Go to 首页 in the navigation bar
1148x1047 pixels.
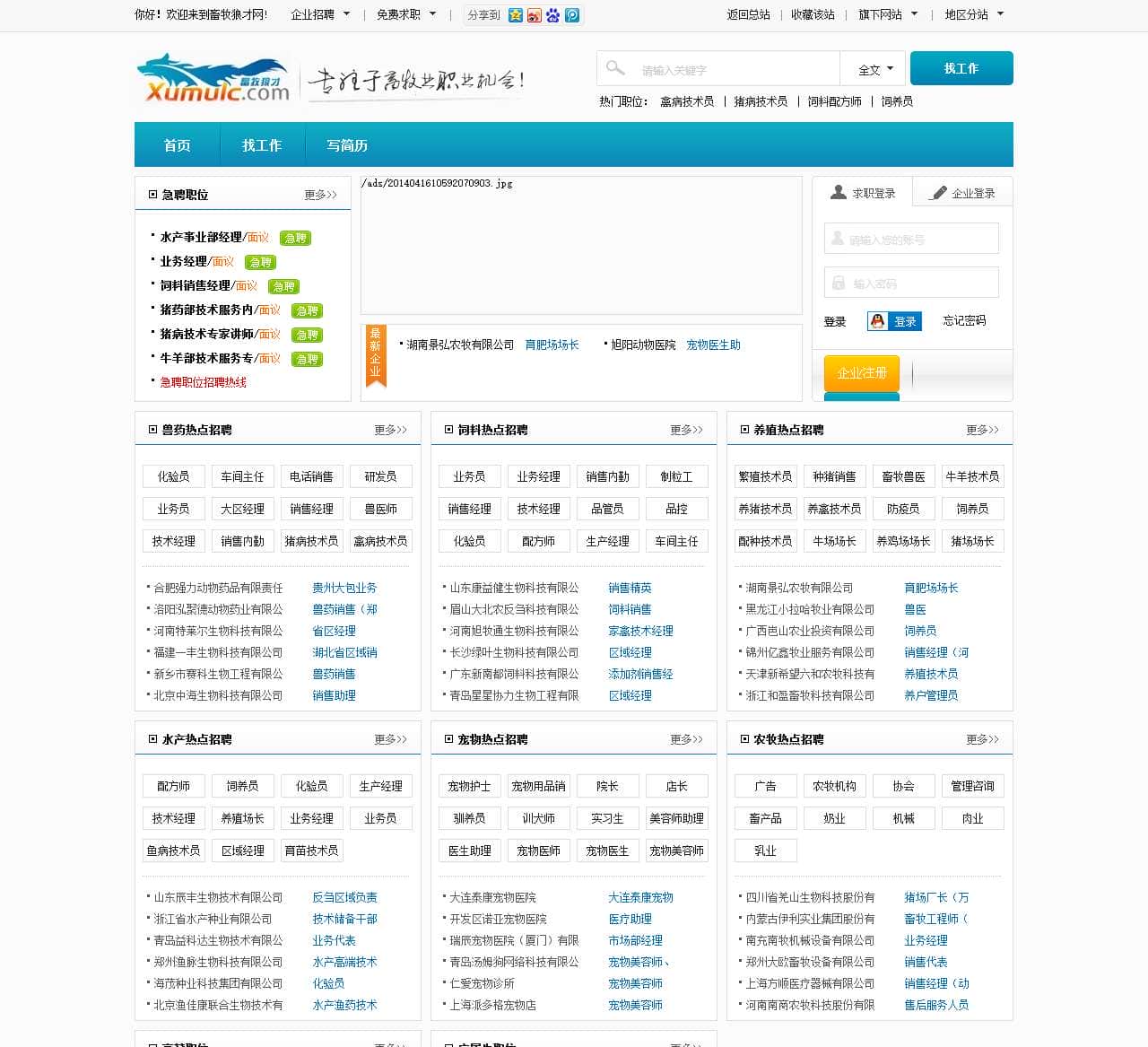[177, 145]
